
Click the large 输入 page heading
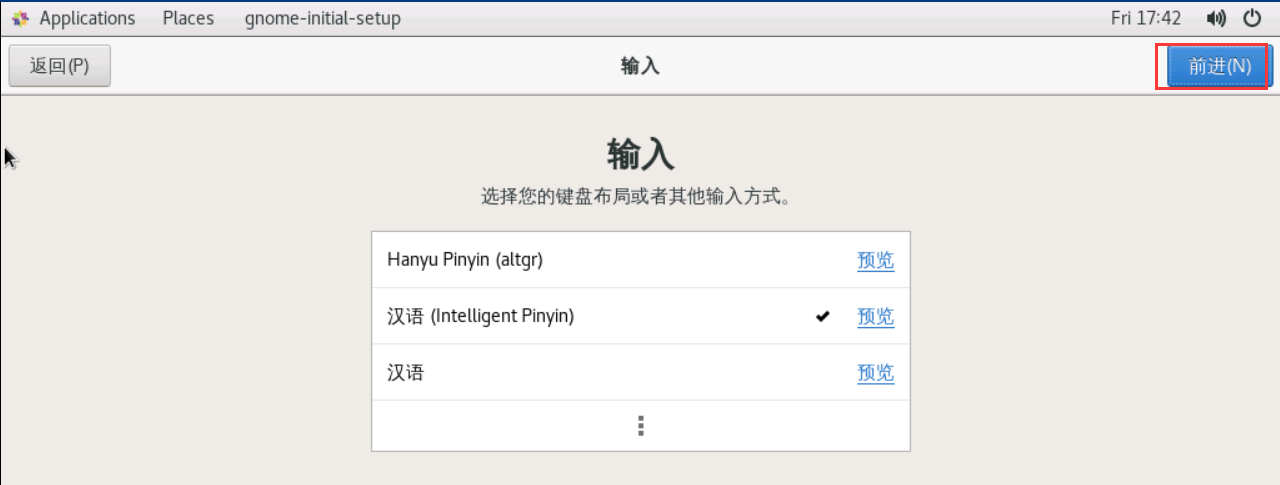click(640, 156)
